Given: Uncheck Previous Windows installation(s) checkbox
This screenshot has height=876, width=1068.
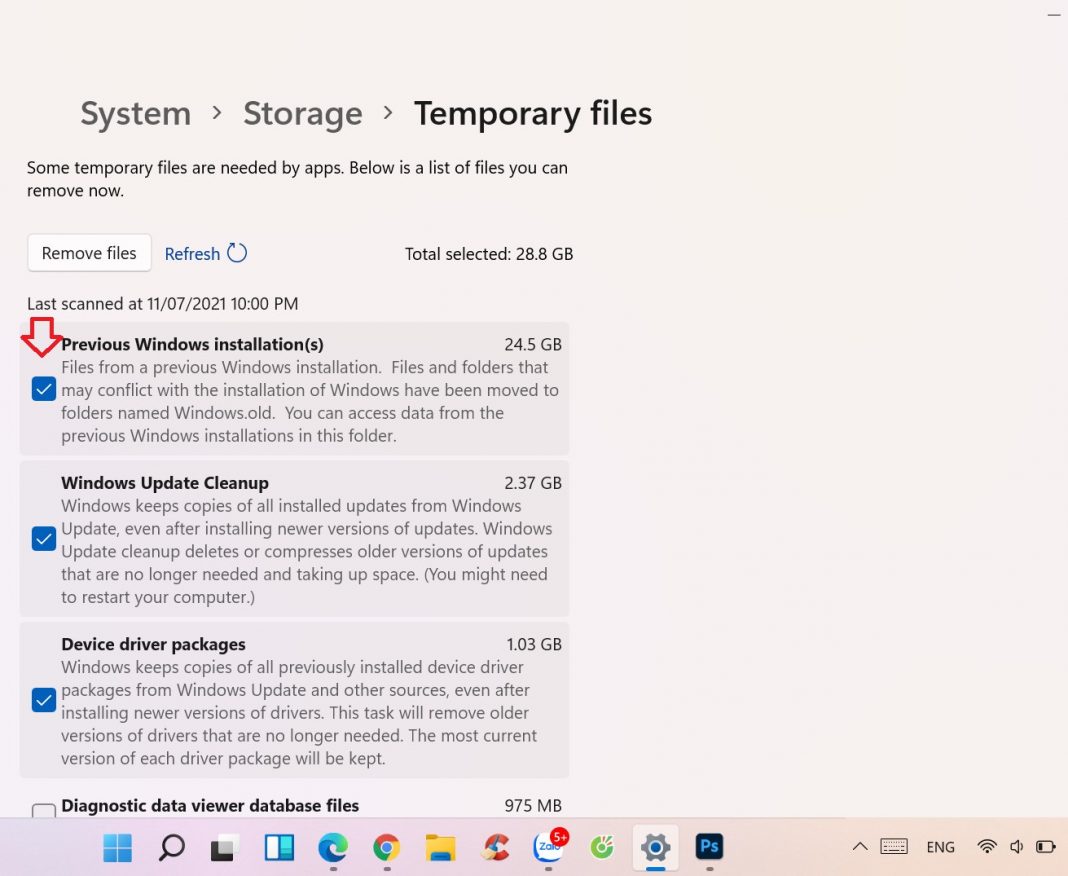Looking at the screenshot, I should [43, 389].
